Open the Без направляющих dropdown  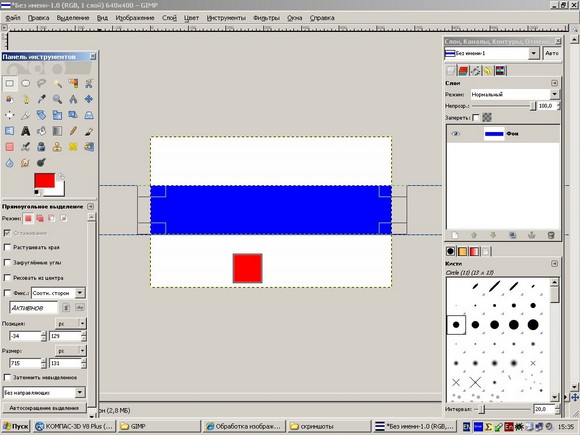44,392
